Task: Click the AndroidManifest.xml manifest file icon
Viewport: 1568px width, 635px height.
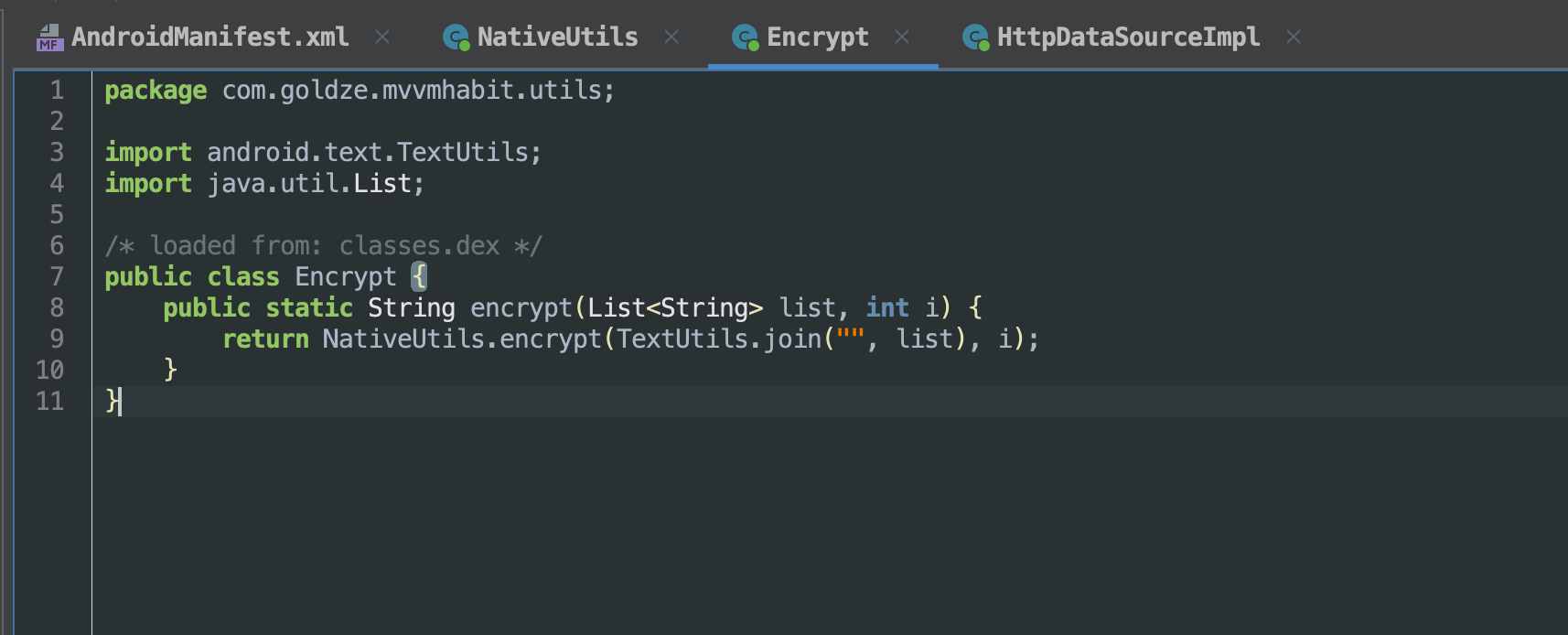Action: click(x=49, y=38)
